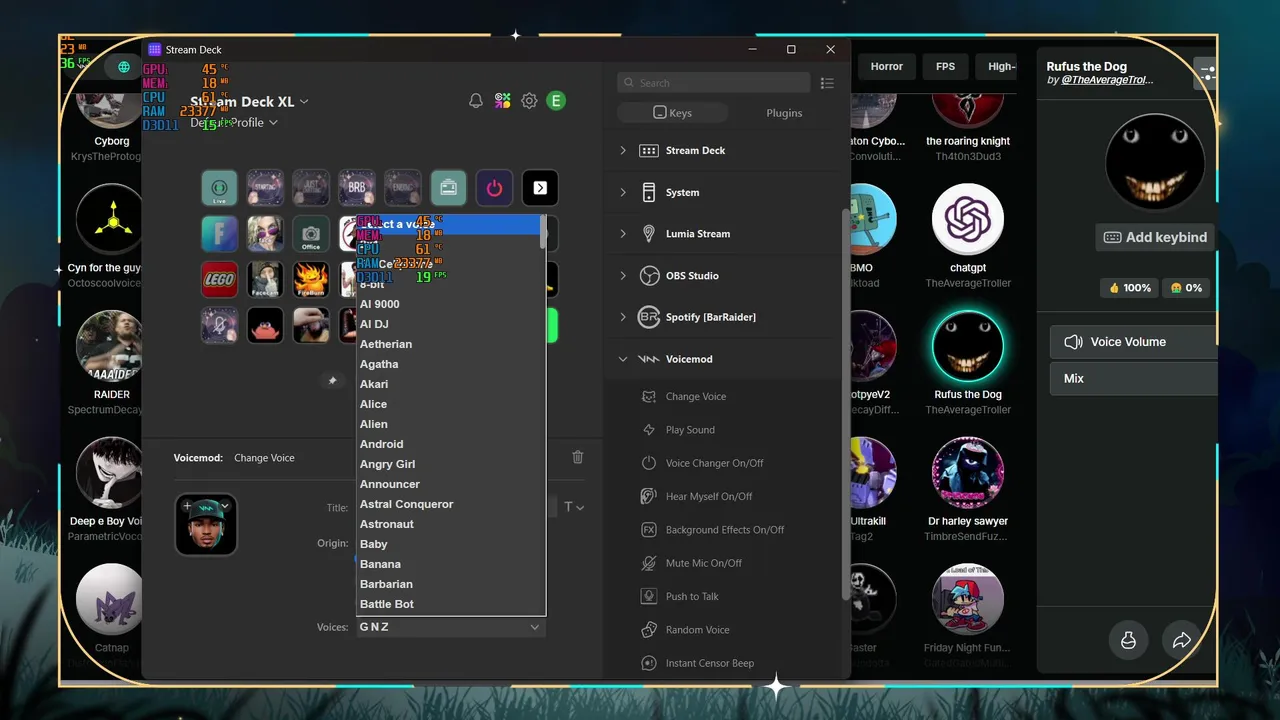Select the muted microphone key
The height and width of the screenshot is (720, 1280).
(219, 325)
